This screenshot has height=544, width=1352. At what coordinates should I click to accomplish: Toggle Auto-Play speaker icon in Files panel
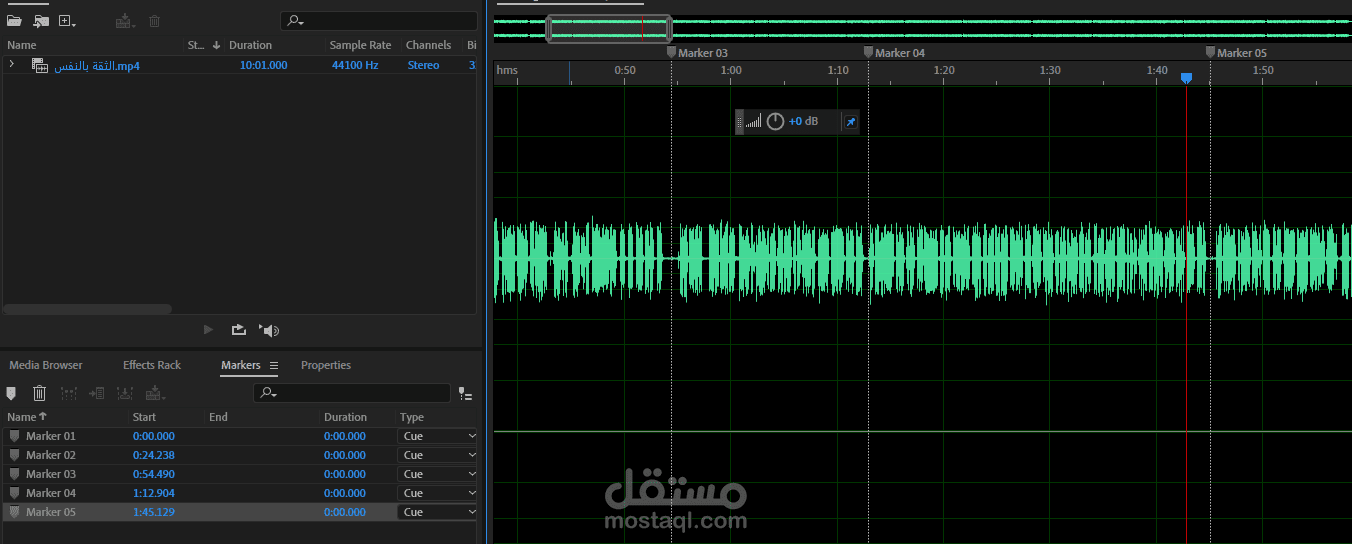269,330
